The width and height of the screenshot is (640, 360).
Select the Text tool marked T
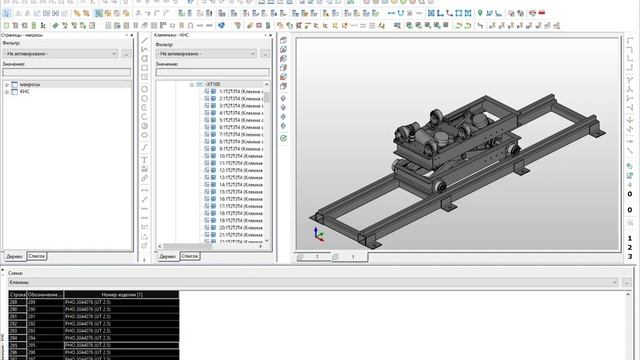[x=144, y=160]
